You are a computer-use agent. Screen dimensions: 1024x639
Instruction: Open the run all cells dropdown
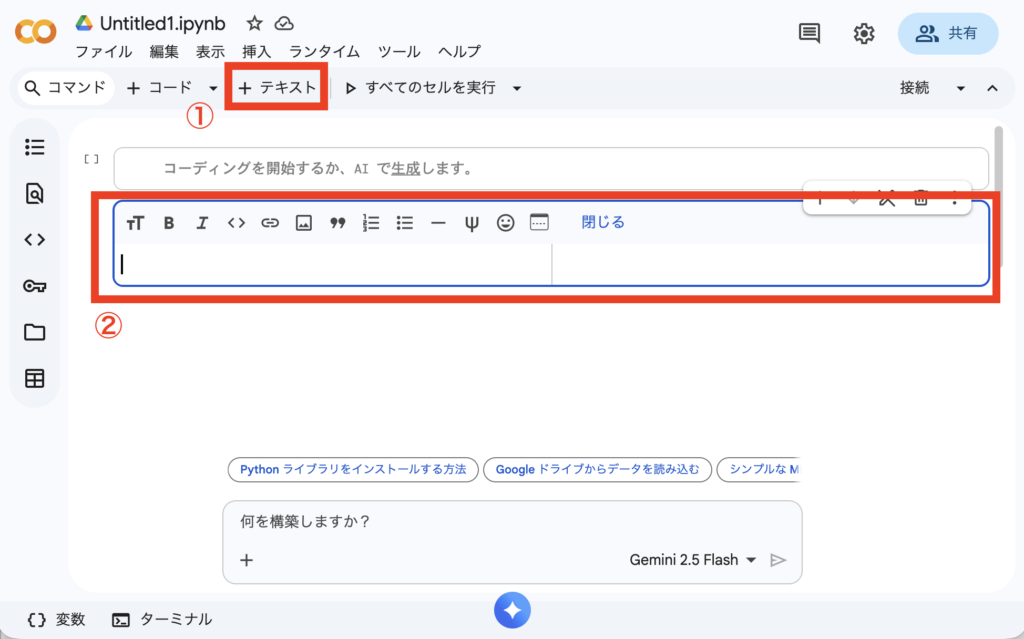tap(517, 88)
